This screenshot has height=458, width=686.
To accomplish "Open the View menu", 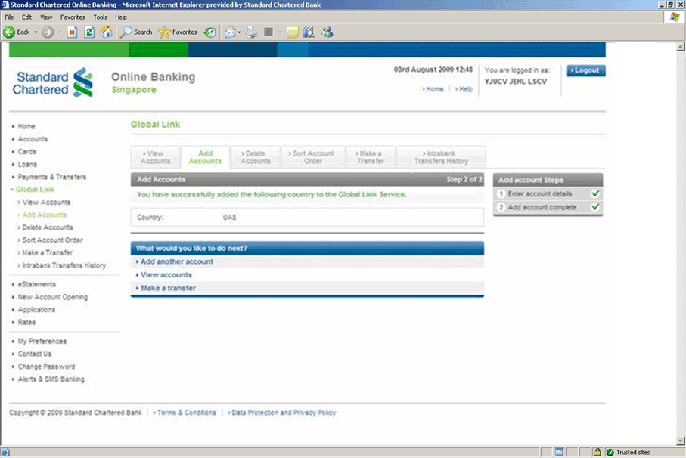I will 46,17.
